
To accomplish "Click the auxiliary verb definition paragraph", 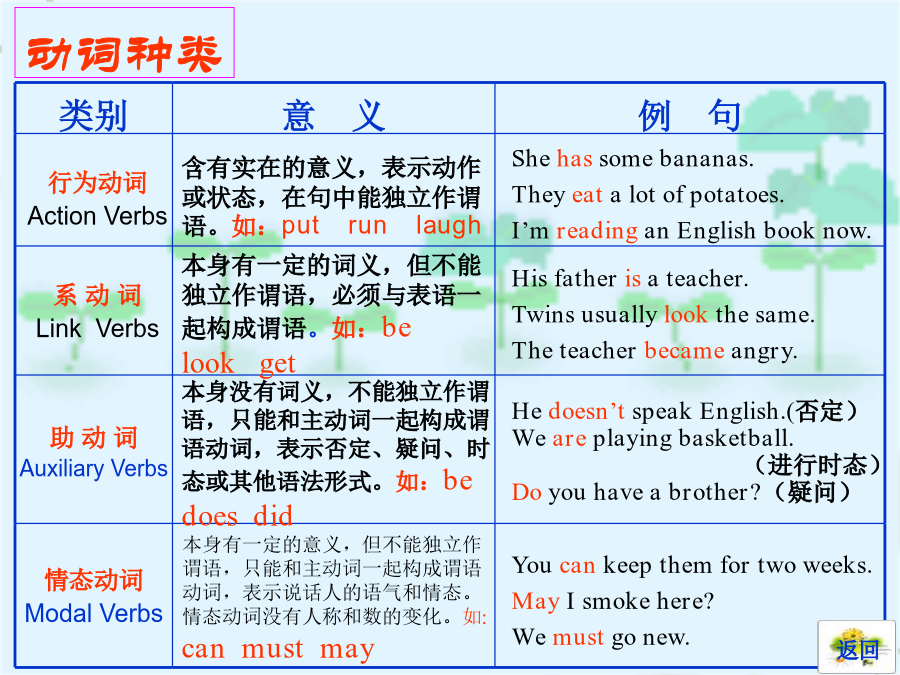I will click(335, 453).
